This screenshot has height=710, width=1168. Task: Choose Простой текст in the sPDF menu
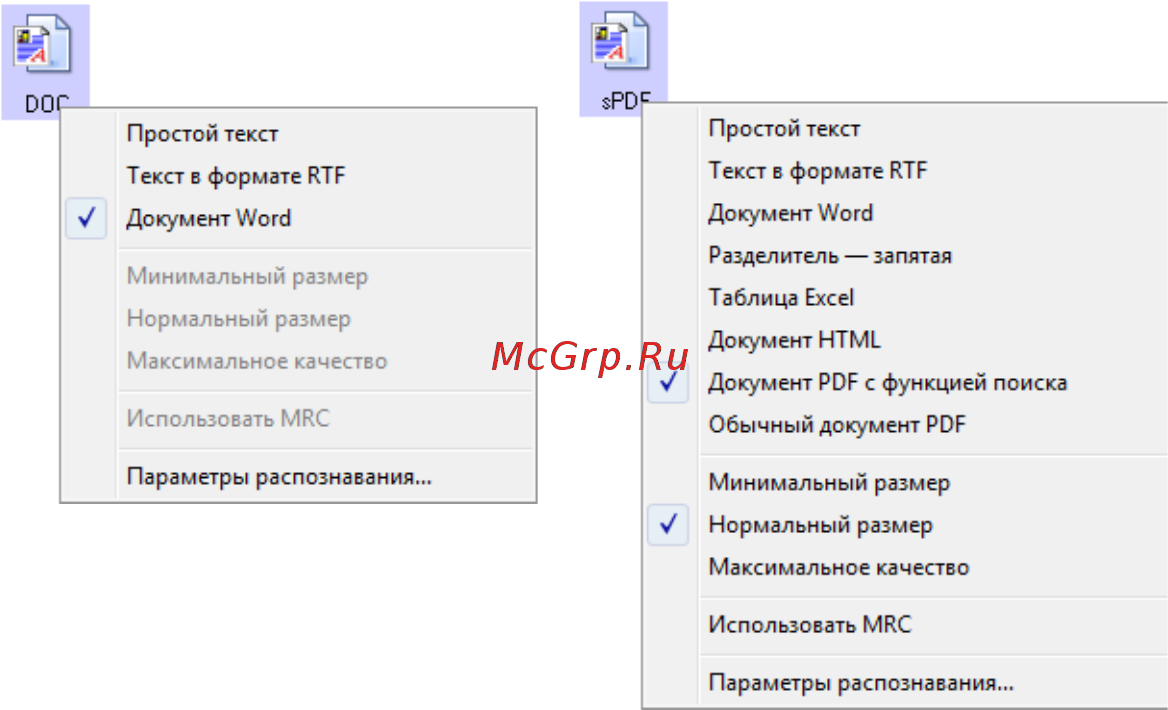[x=905, y=129]
